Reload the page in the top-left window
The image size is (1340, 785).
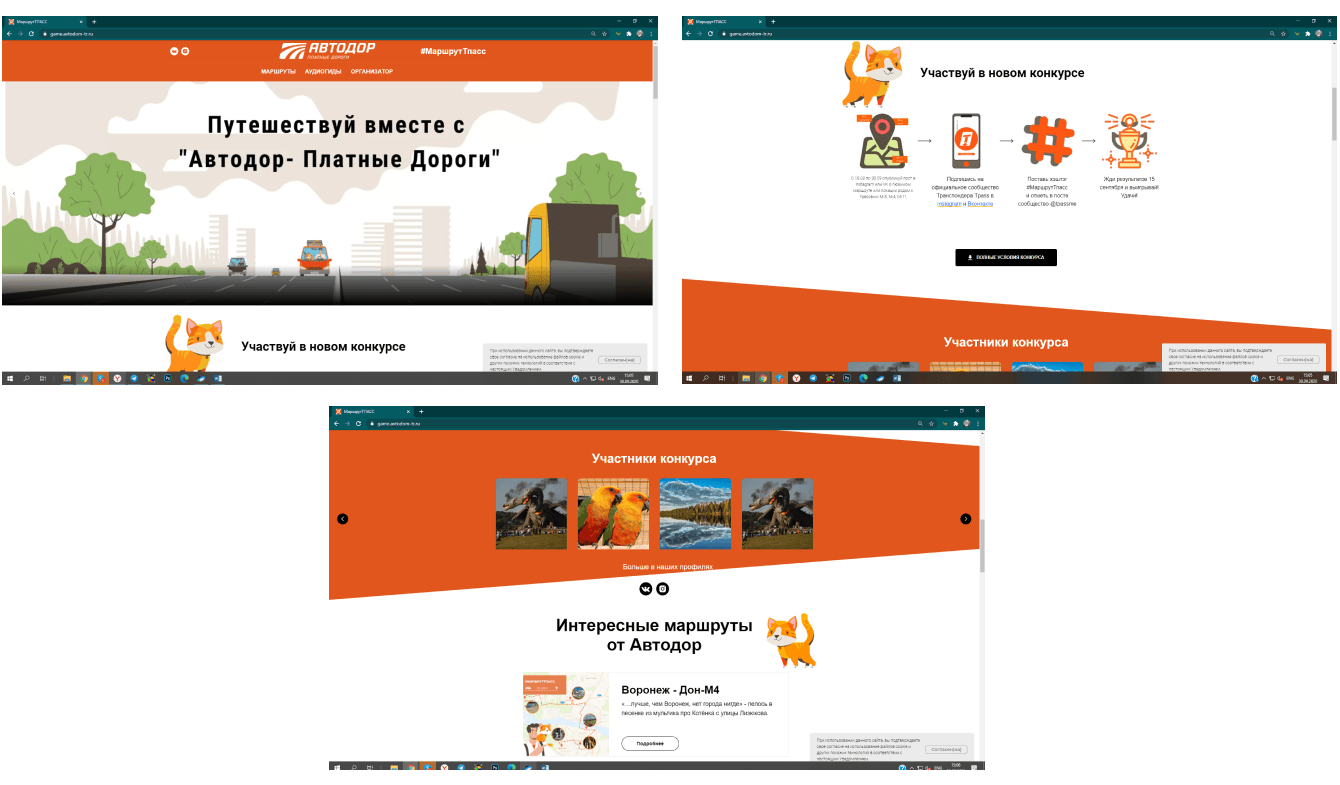(x=31, y=33)
